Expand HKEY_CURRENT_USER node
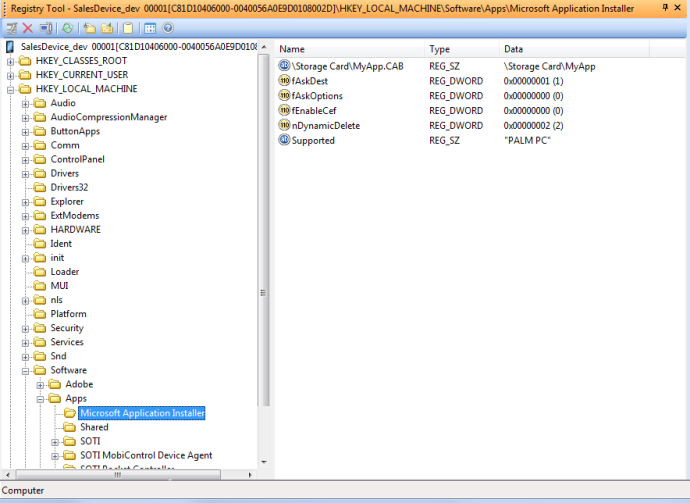This screenshot has height=503, width=690. 10,76
